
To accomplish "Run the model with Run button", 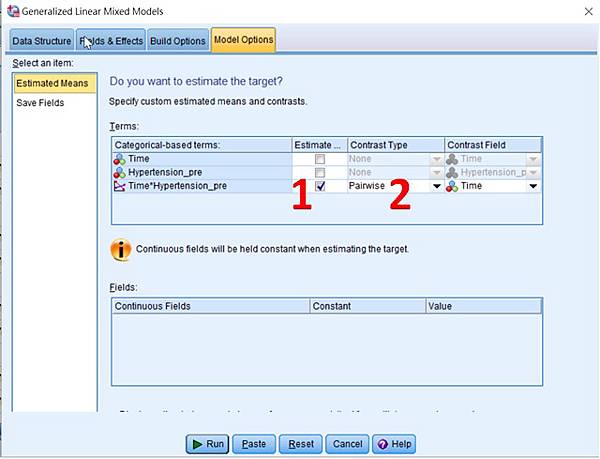I will click(x=207, y=444).
